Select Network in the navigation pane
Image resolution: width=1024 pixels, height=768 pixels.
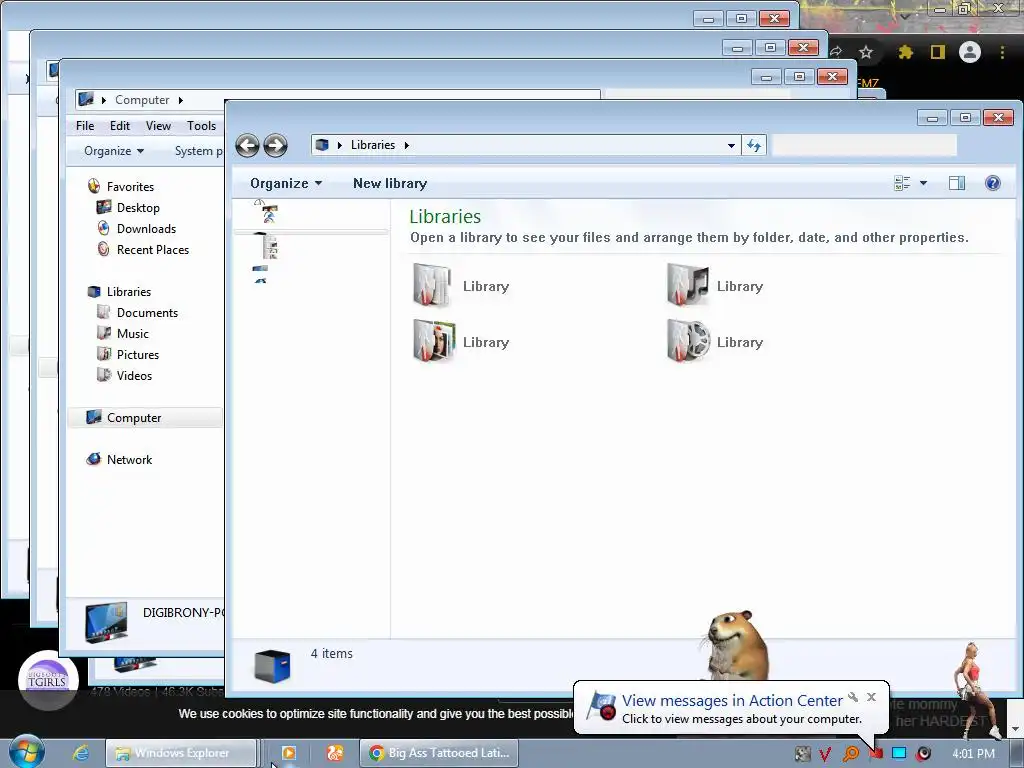pyautogui.click(x=129, y=460)
